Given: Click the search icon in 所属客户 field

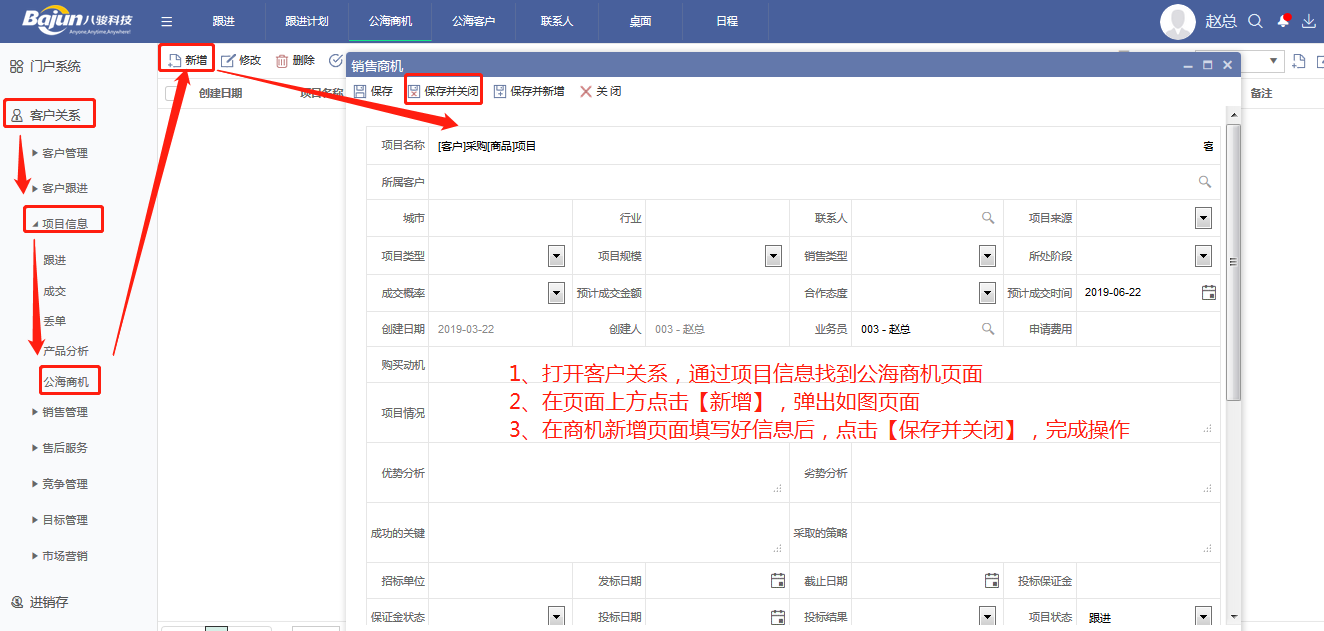Looking at the screenshot, I should click(x=1205, y=182).
